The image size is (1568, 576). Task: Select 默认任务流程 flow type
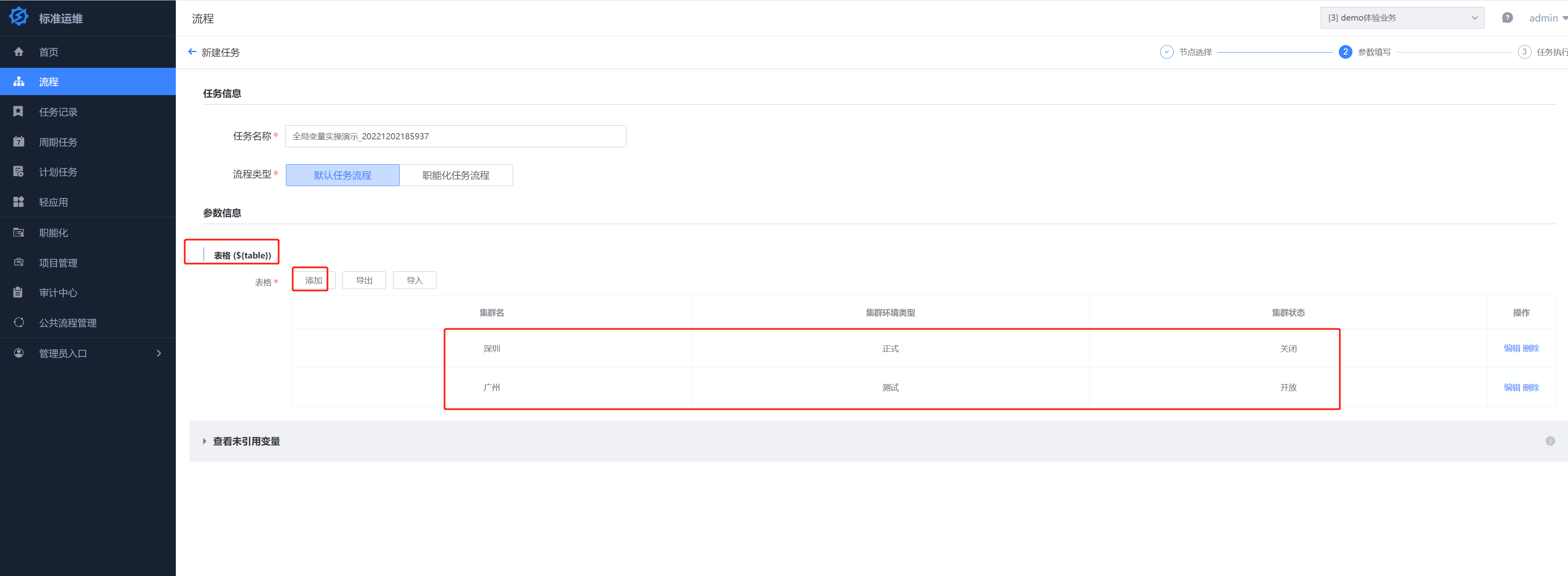click(x=342, y=175)
